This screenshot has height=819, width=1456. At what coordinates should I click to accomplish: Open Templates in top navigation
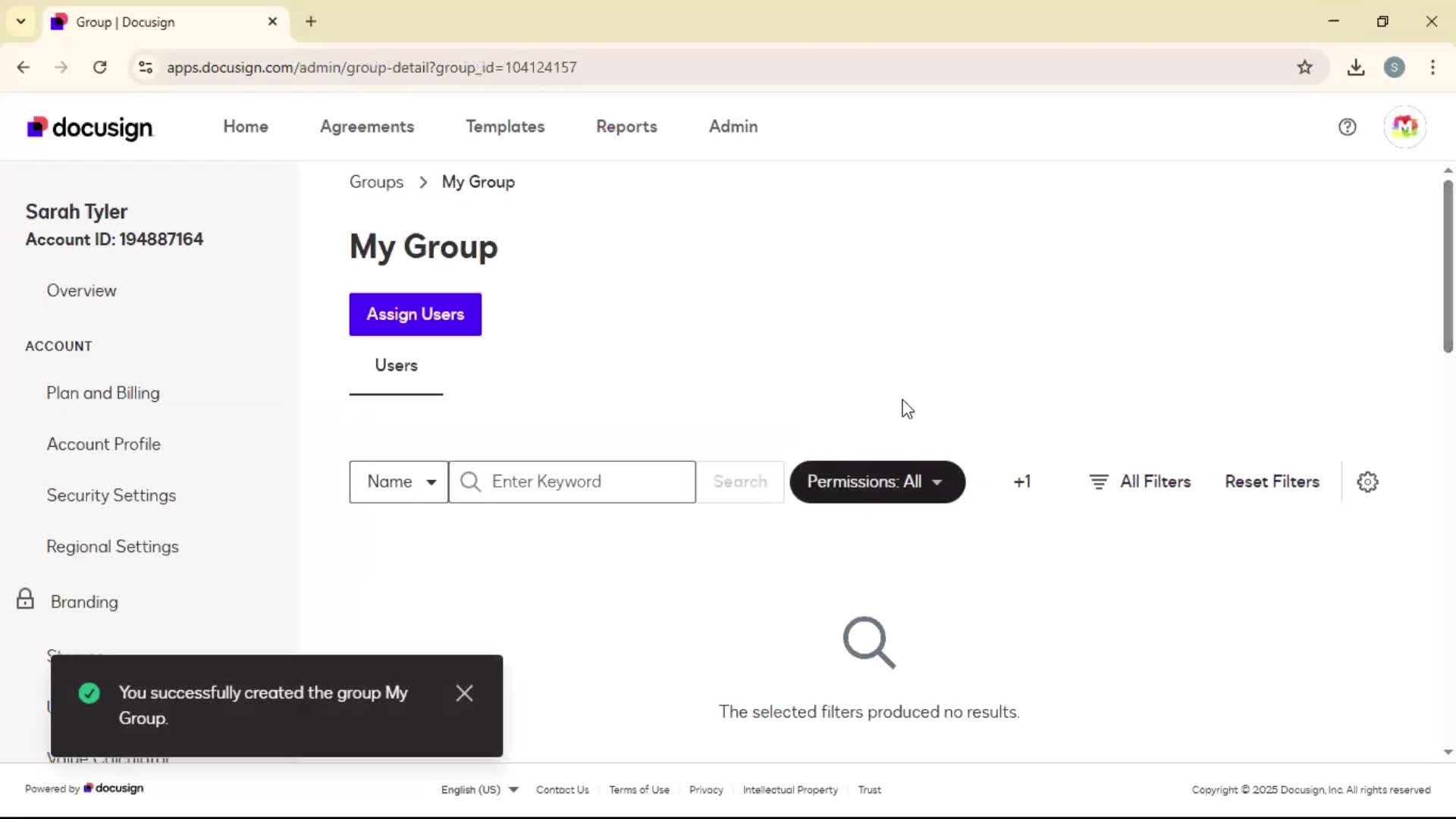(x=505, y=127)
